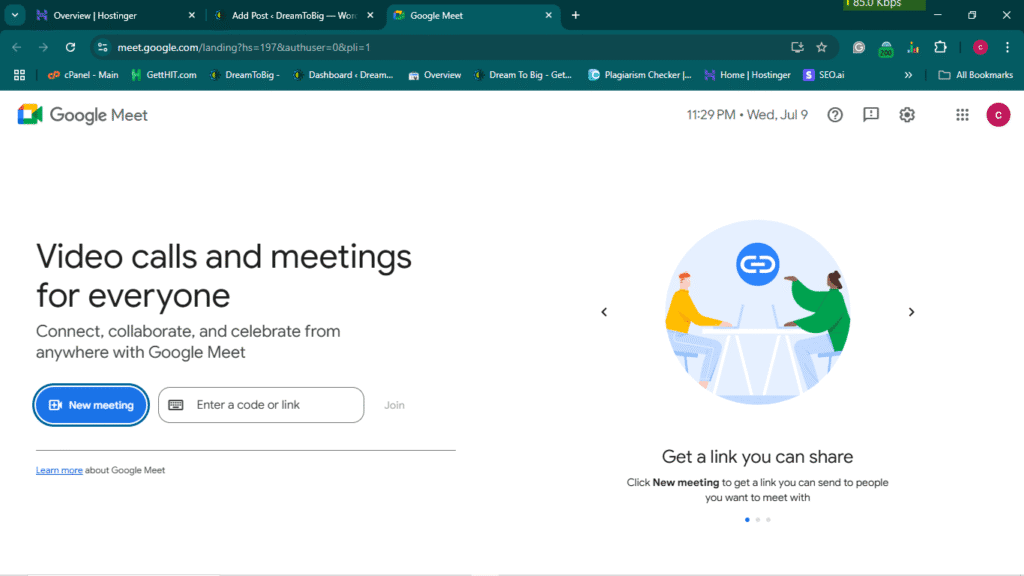Image resolution: width=1024 pixels, height=576 pixels.
Task: Go to previous carousel slide with left arrow
Action: click(604, 312)
